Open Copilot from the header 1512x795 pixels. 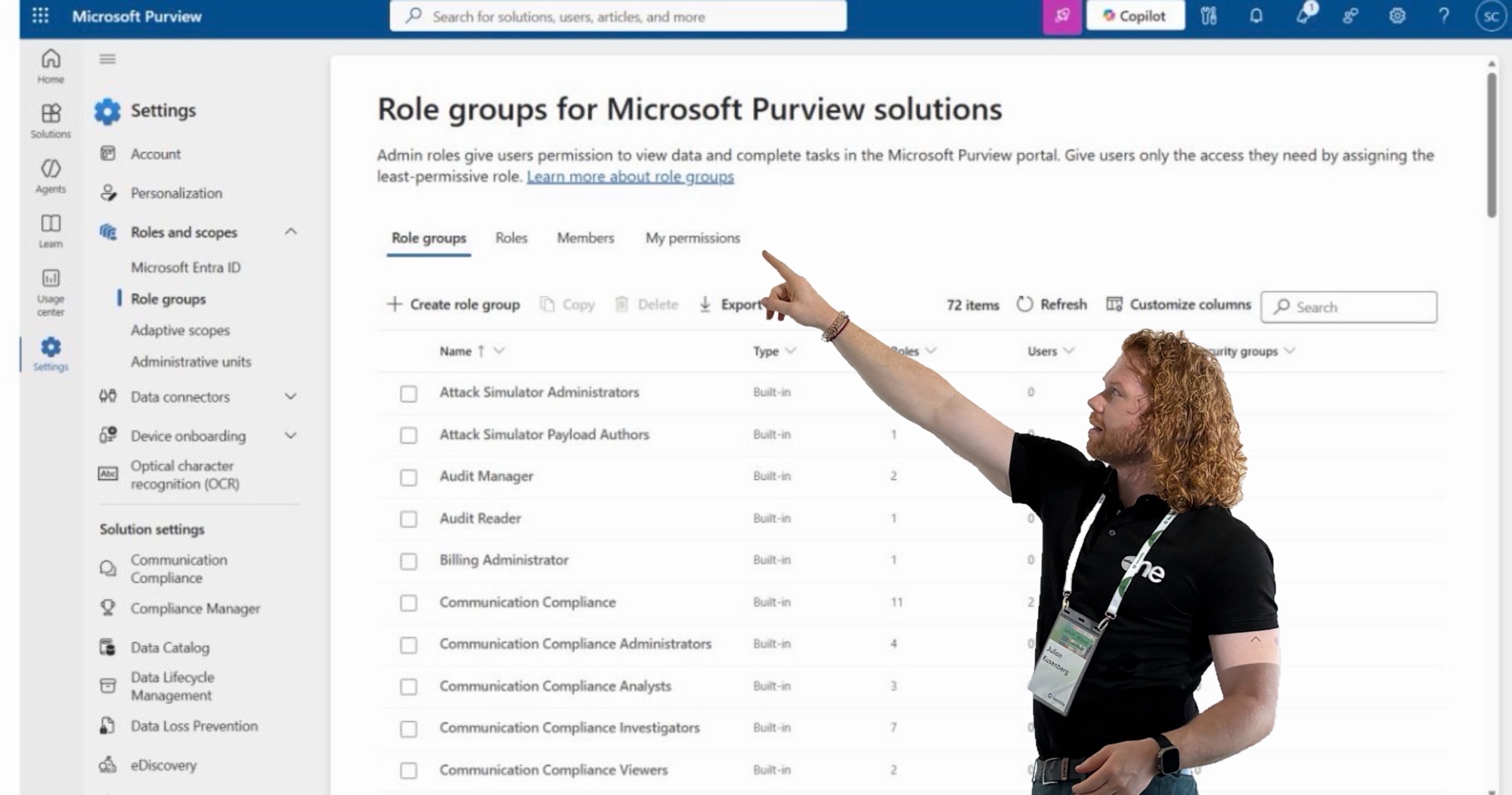(x=1135, y=16)
